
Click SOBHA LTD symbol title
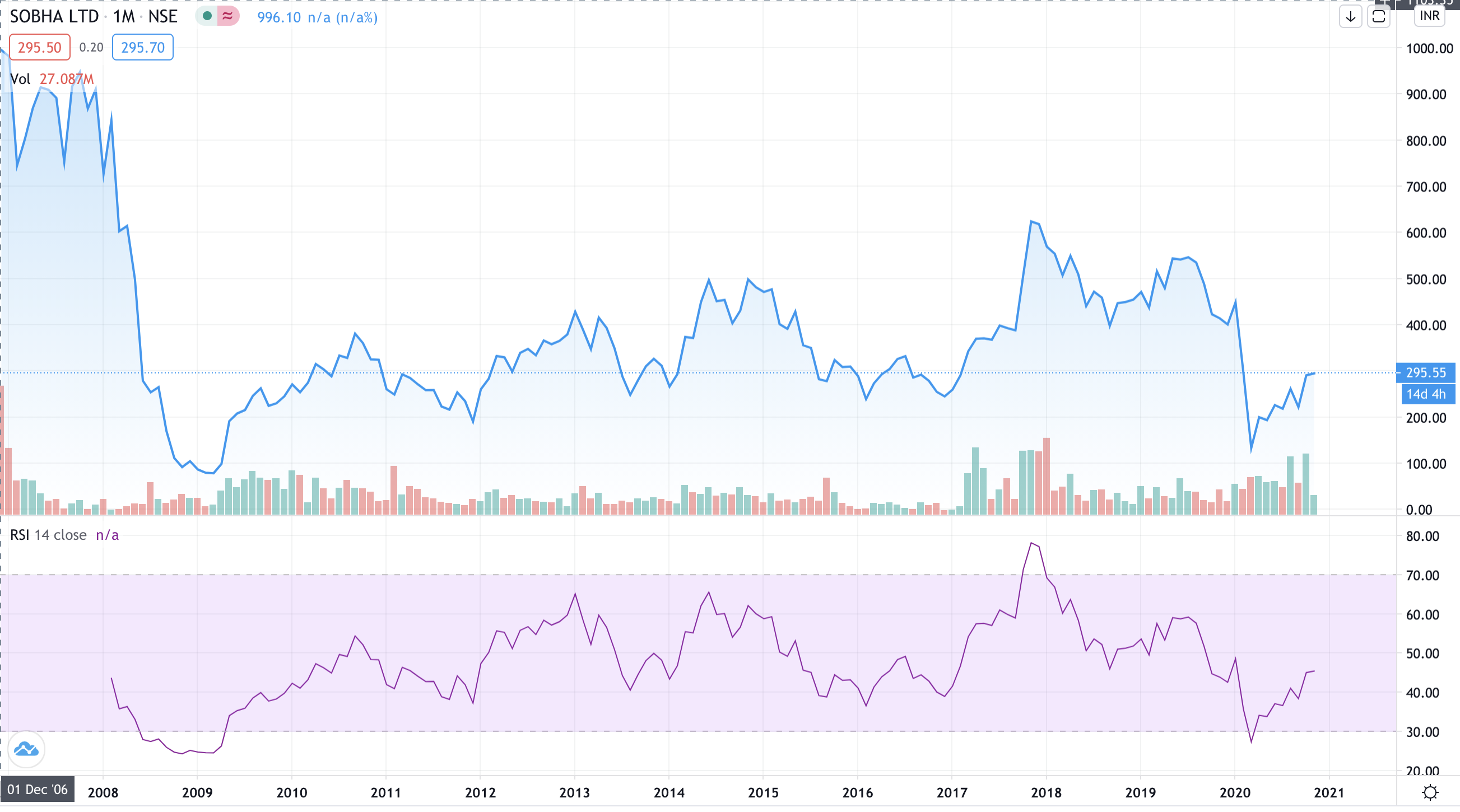tap(54, 16)
